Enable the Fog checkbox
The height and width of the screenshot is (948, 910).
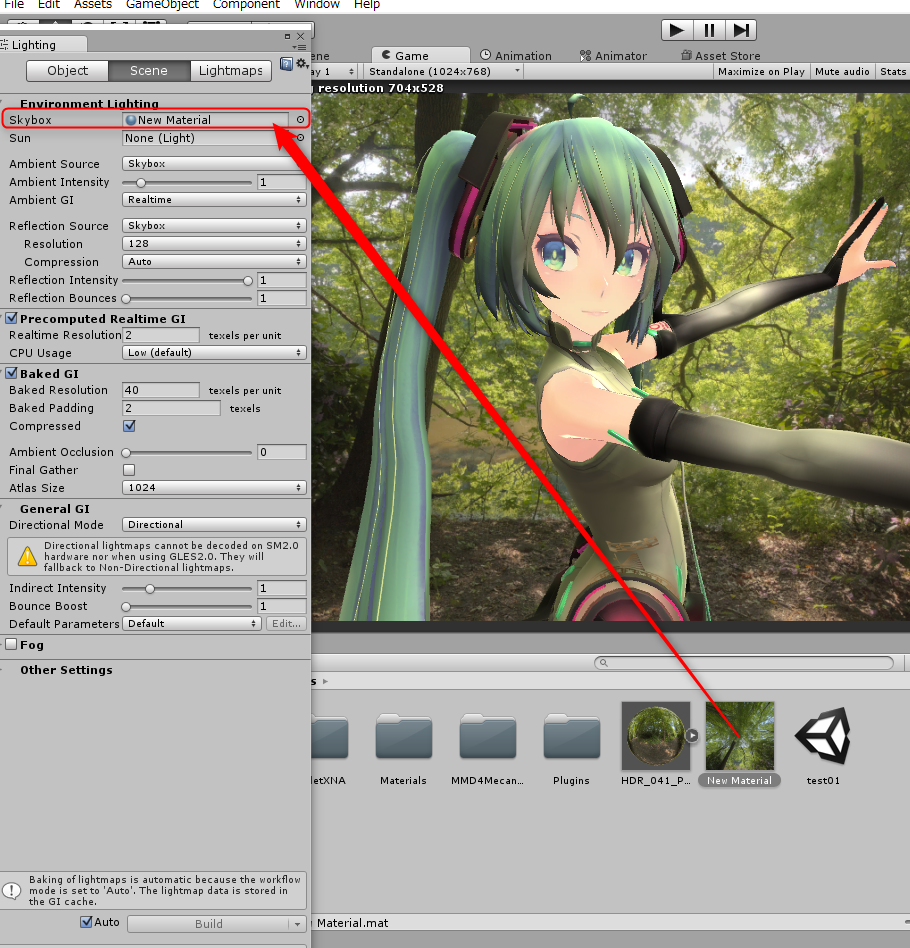click(11, 644)
